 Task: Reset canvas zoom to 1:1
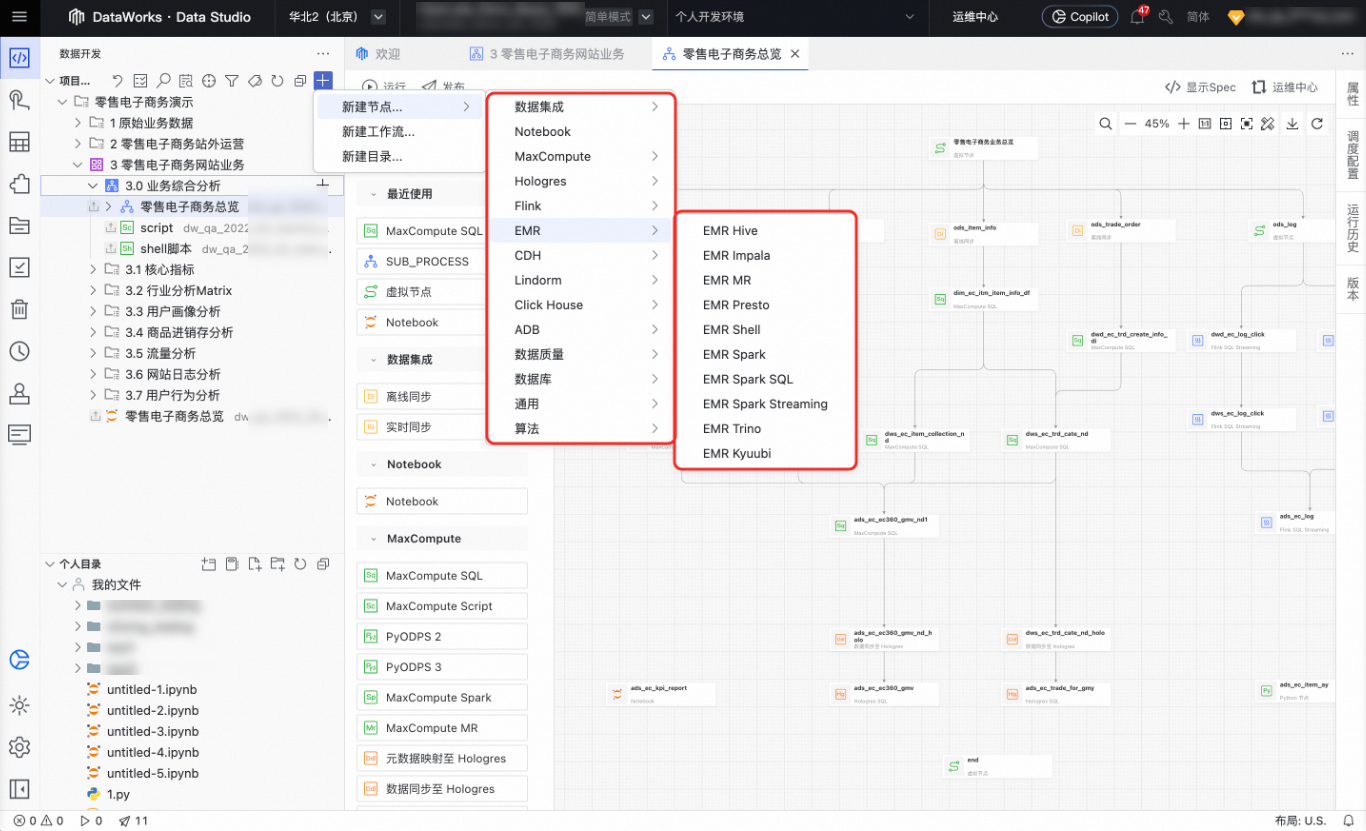coord(1204,124)
